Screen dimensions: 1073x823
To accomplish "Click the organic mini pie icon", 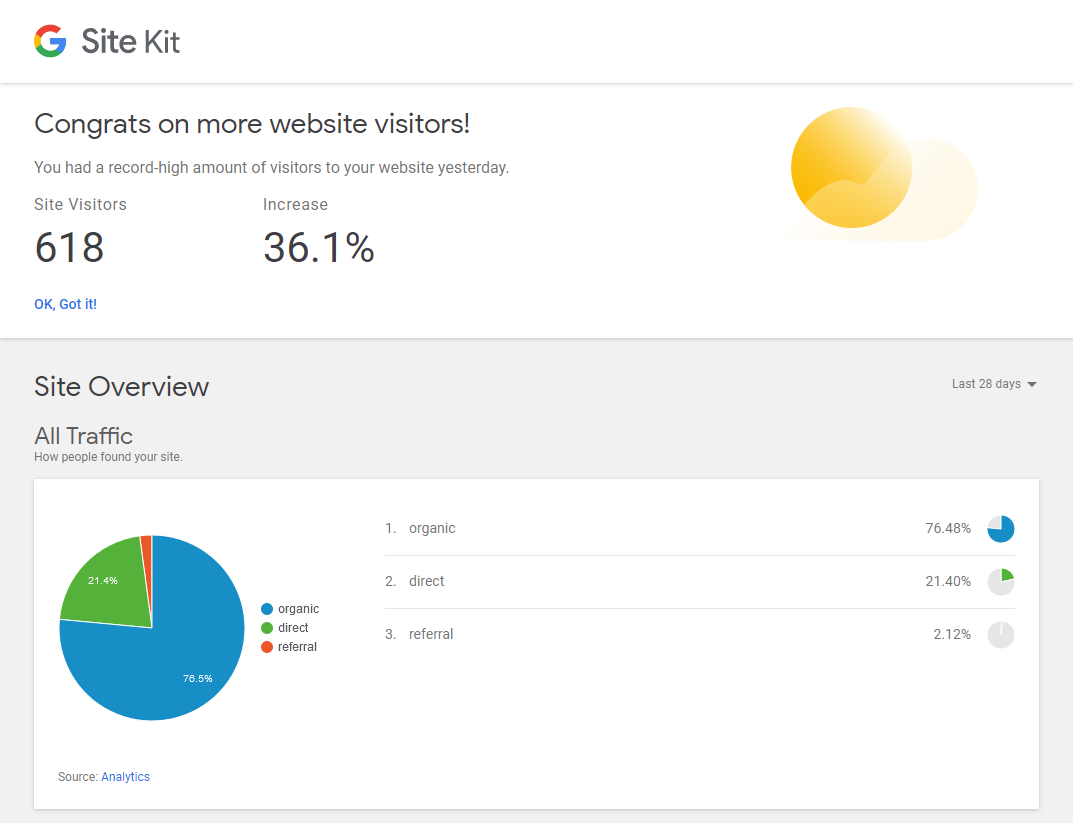I will 1000,529.
